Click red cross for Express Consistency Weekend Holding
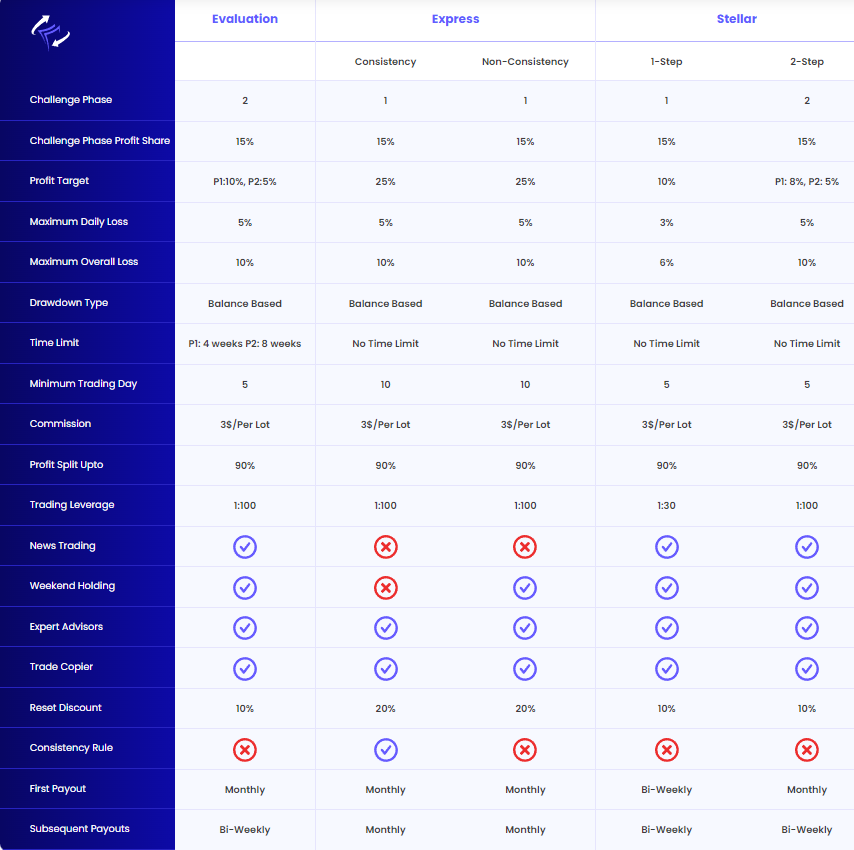The image size is (854, 850). 385,588
